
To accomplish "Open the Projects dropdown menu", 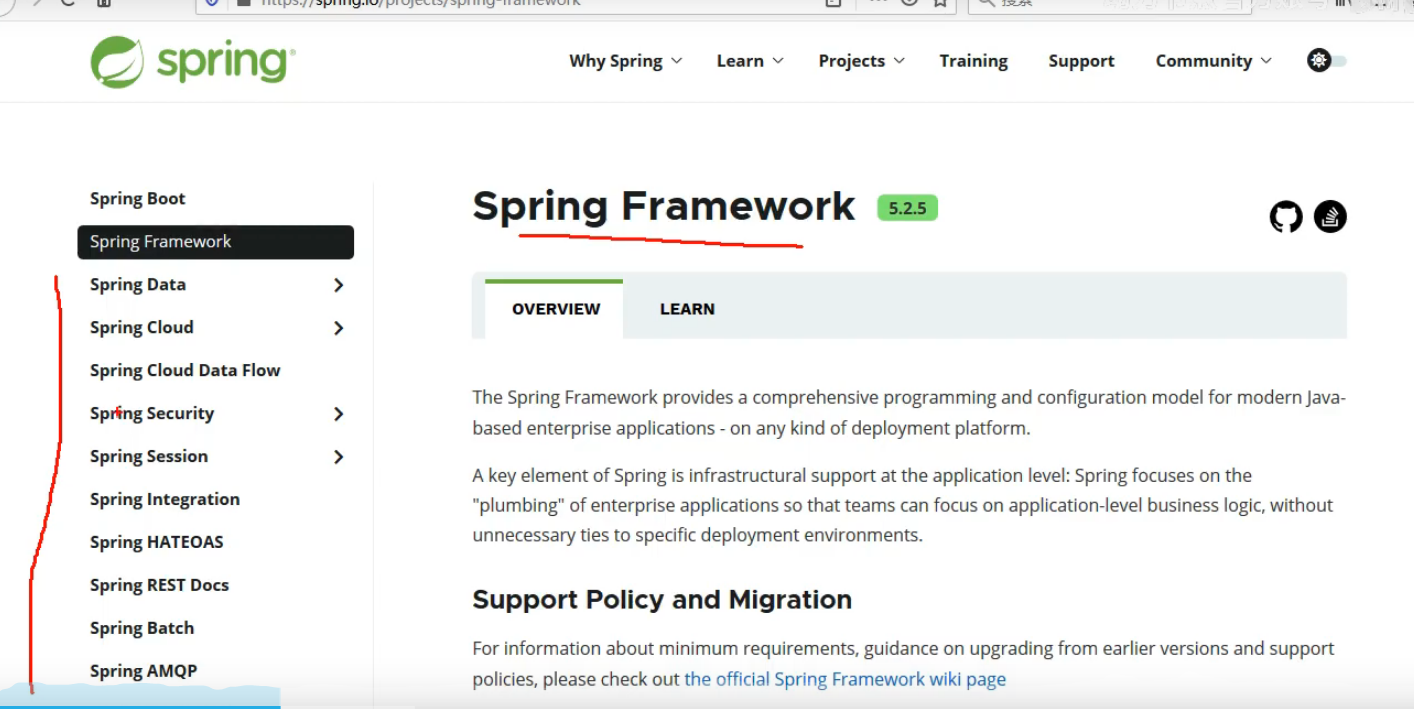I will pos(861,61).
